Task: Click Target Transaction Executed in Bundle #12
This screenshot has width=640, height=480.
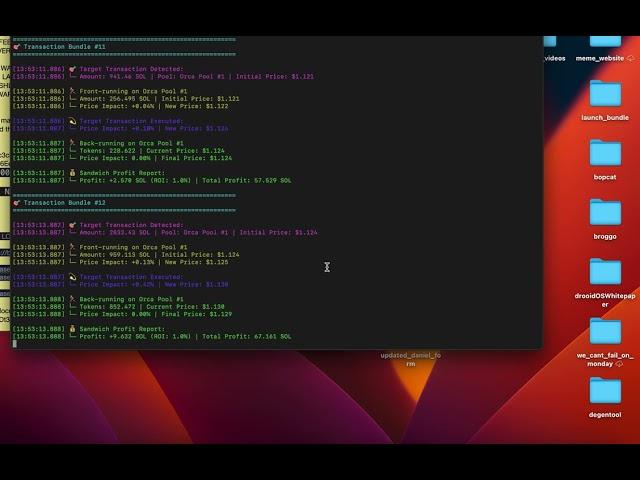Action: click(x=98, y=277)
